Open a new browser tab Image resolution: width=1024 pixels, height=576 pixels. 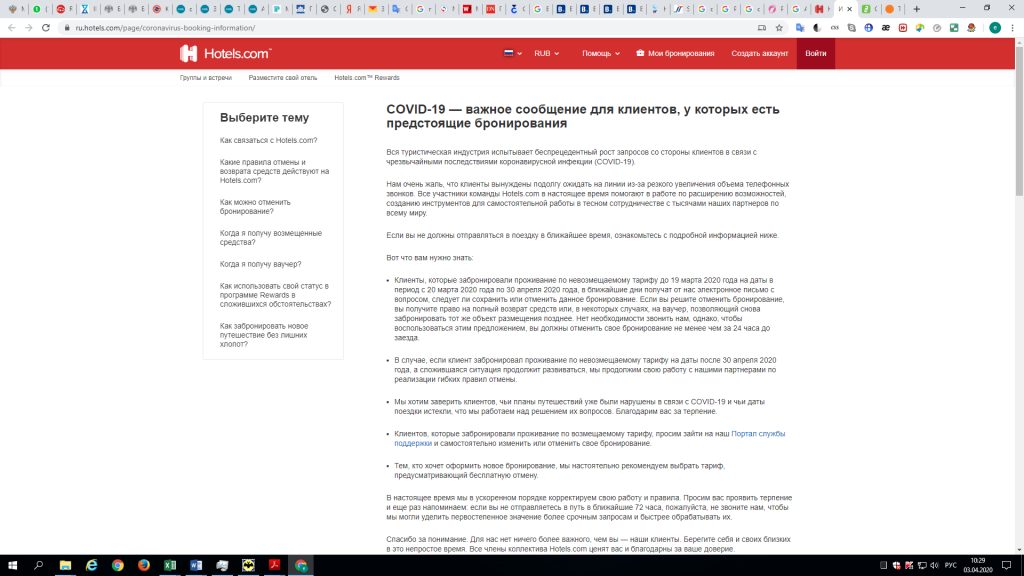coord(917,9)
